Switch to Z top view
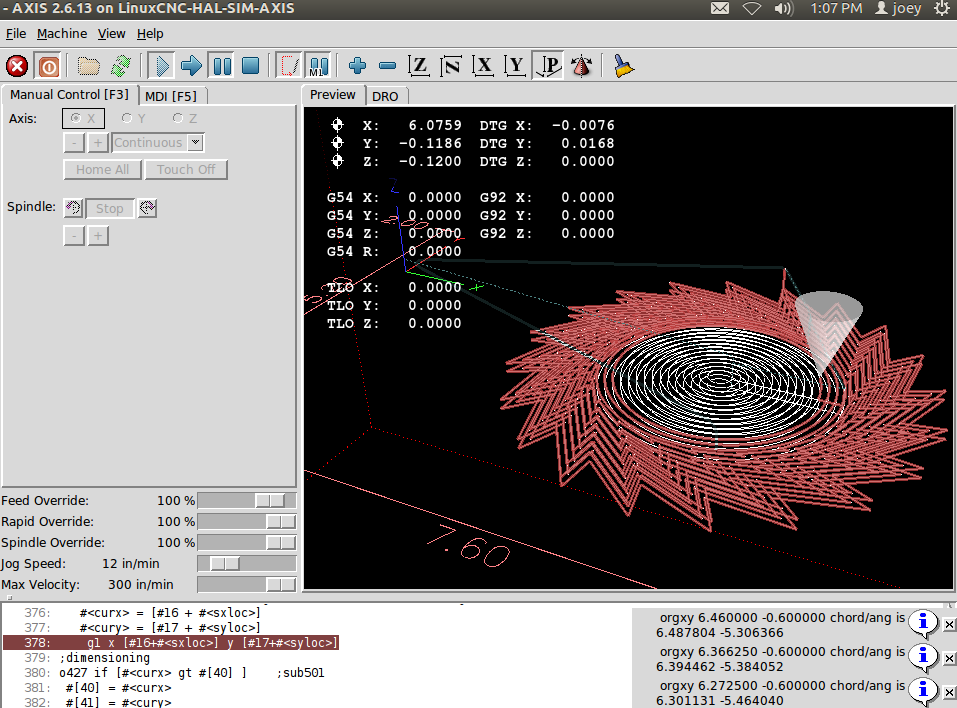Image resolution: width=957 pixels, height=708 pixels. 419,67
